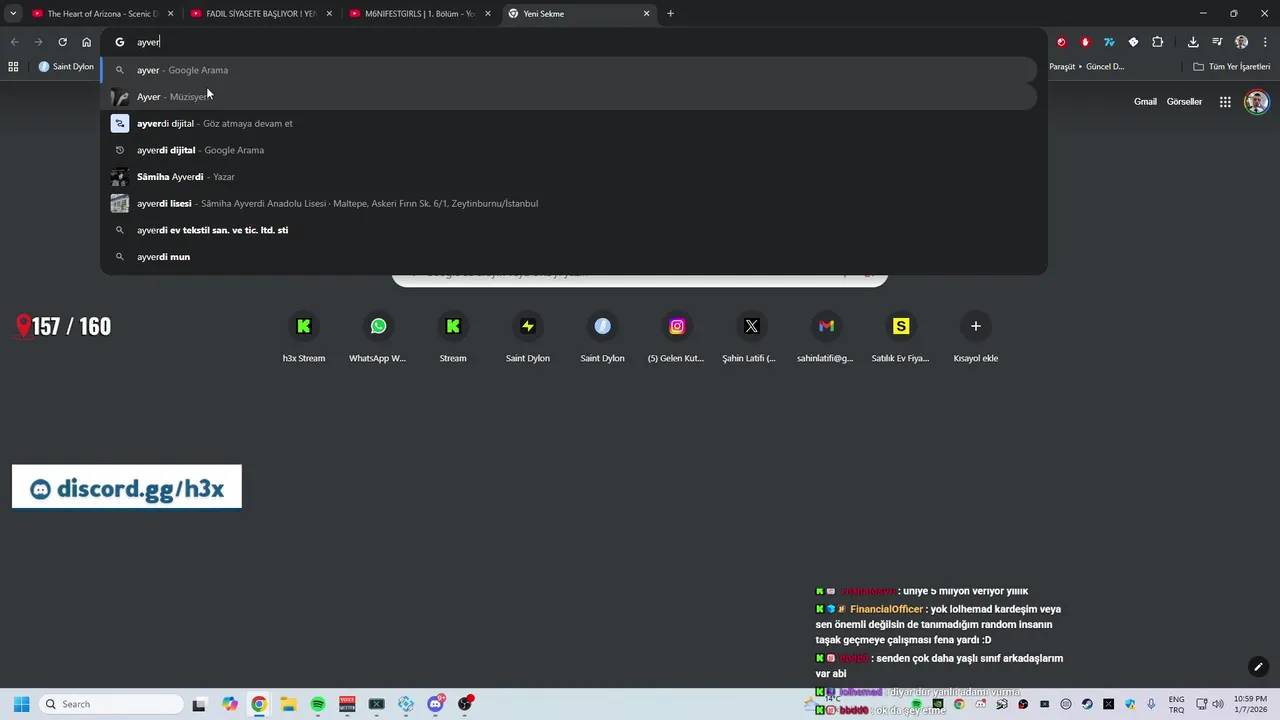Open OBS Studio from the taskbar
1280x720 pixels.
point(465,704)
